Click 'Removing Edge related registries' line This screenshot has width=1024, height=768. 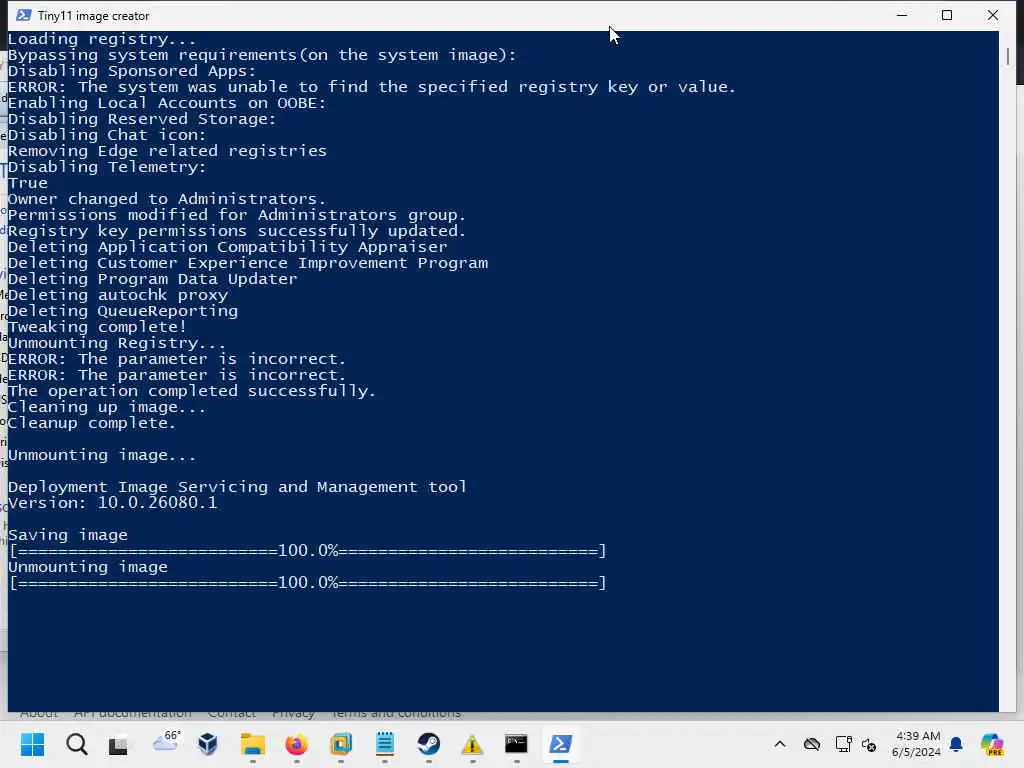click(167, 151)
